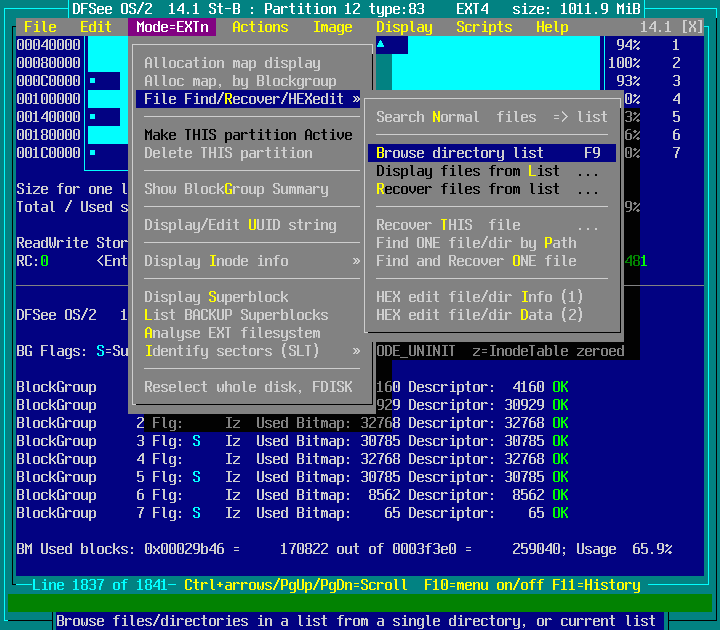
Task: Open the Image menu
Action: (x=332, y=27)
